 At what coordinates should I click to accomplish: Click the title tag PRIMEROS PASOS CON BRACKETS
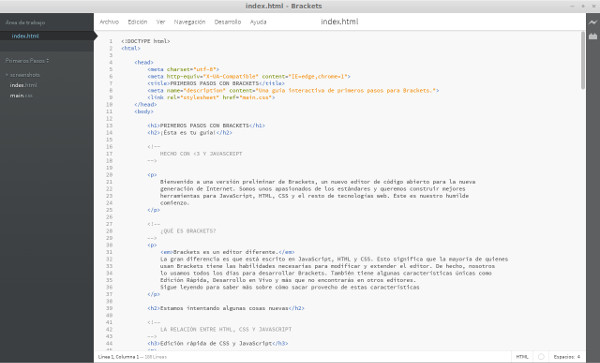(216, 83)
